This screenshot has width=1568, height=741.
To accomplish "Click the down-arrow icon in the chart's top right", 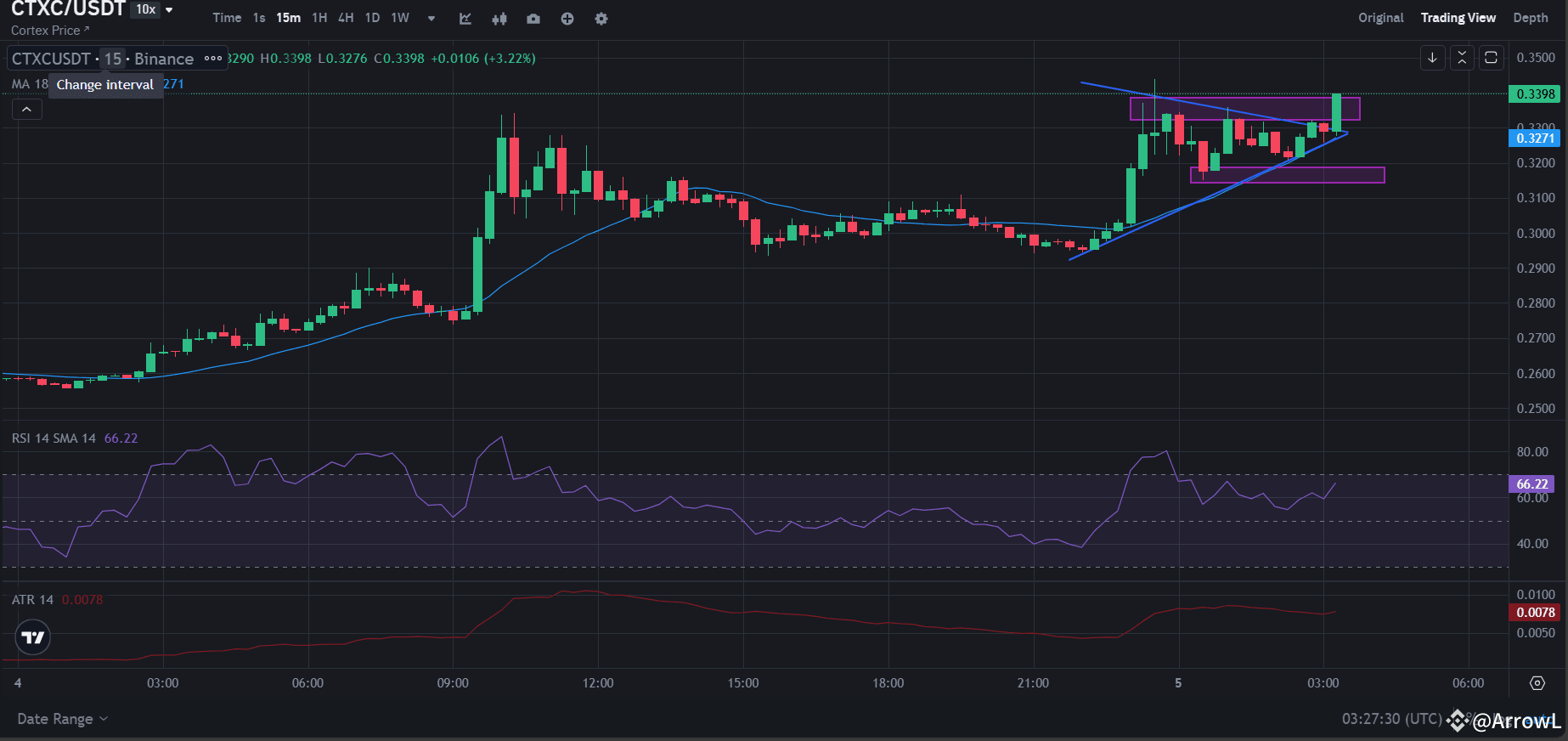I will 1433,58.
